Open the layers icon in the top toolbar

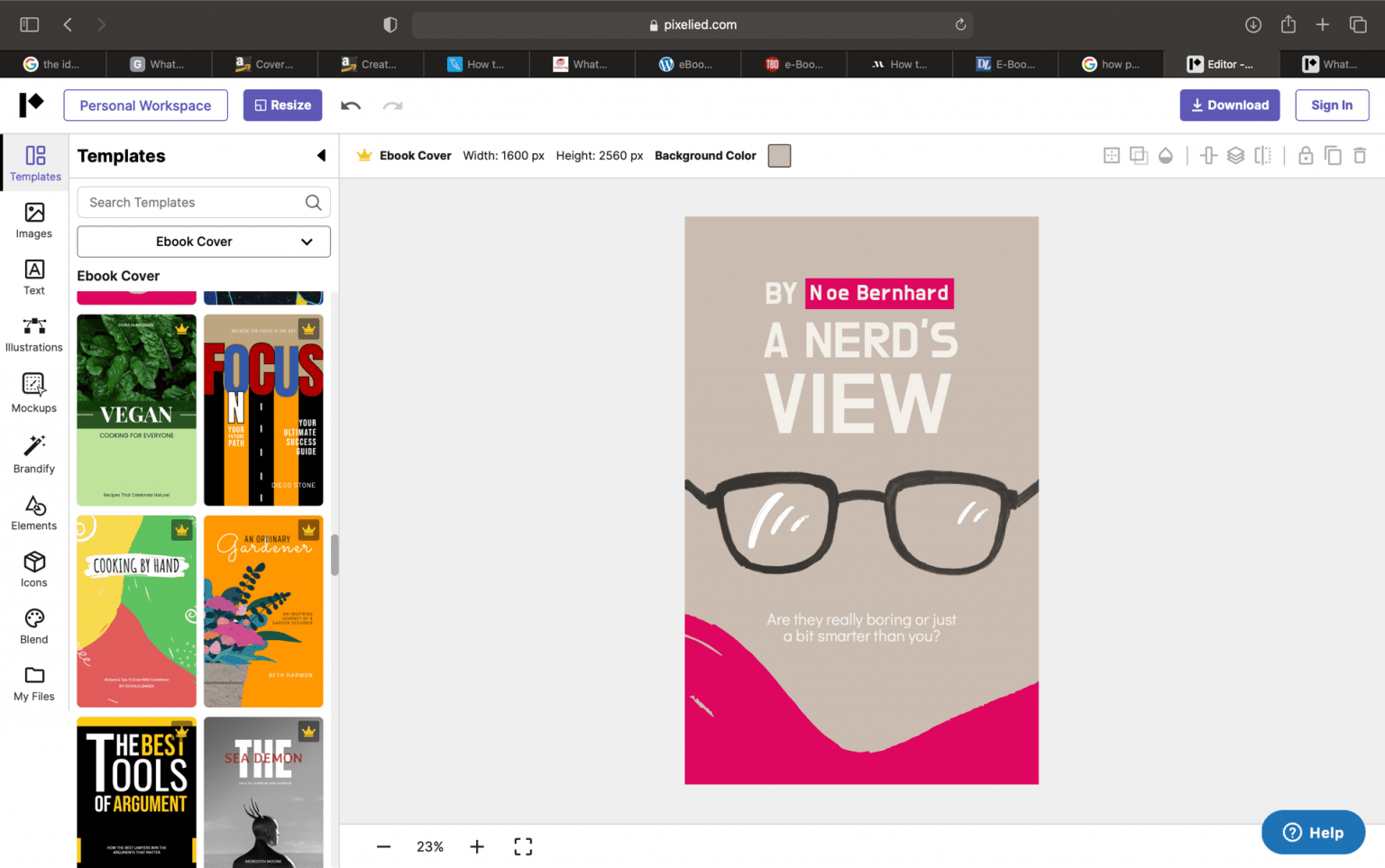point(1235,155)
